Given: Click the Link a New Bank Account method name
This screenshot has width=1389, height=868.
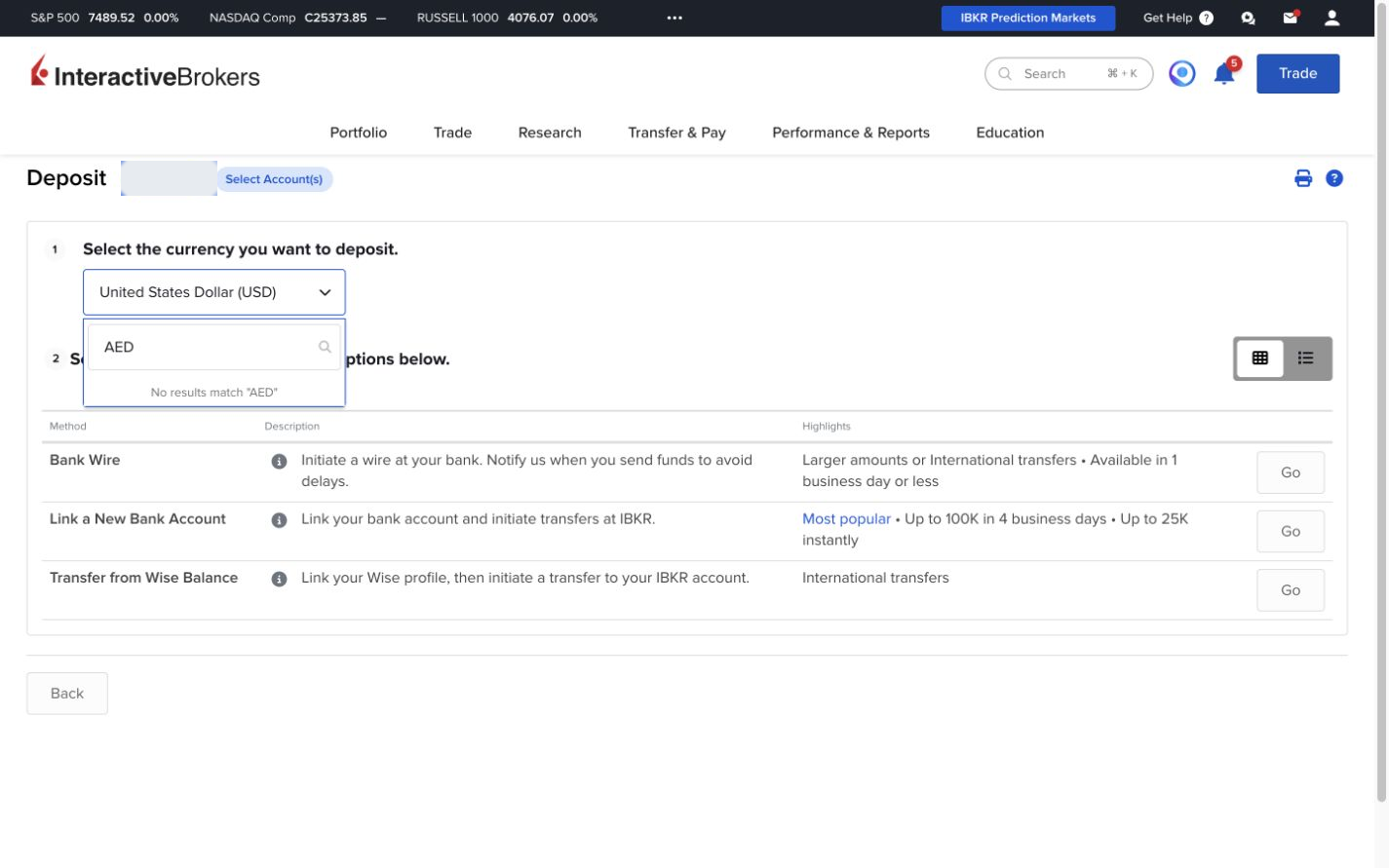Looking at the screenshot, I should [x=137, y=519].
